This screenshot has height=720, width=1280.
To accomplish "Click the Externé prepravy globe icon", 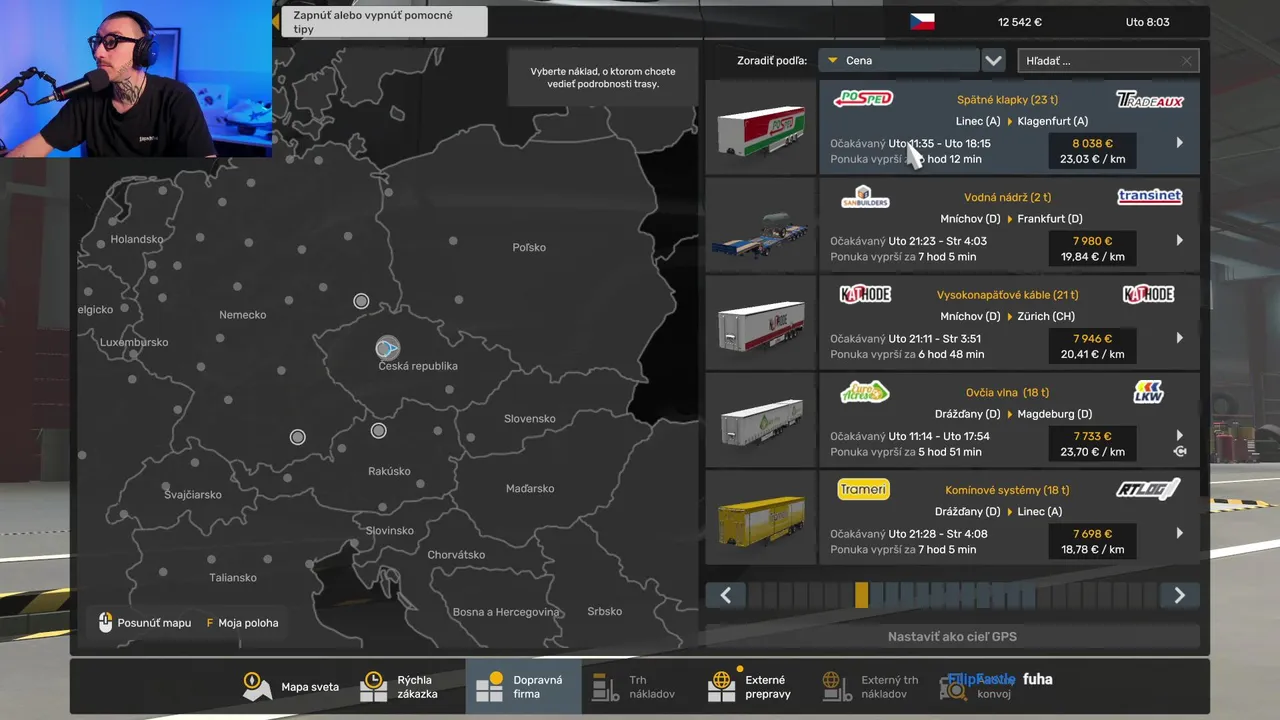I will (x=721, y=686).
